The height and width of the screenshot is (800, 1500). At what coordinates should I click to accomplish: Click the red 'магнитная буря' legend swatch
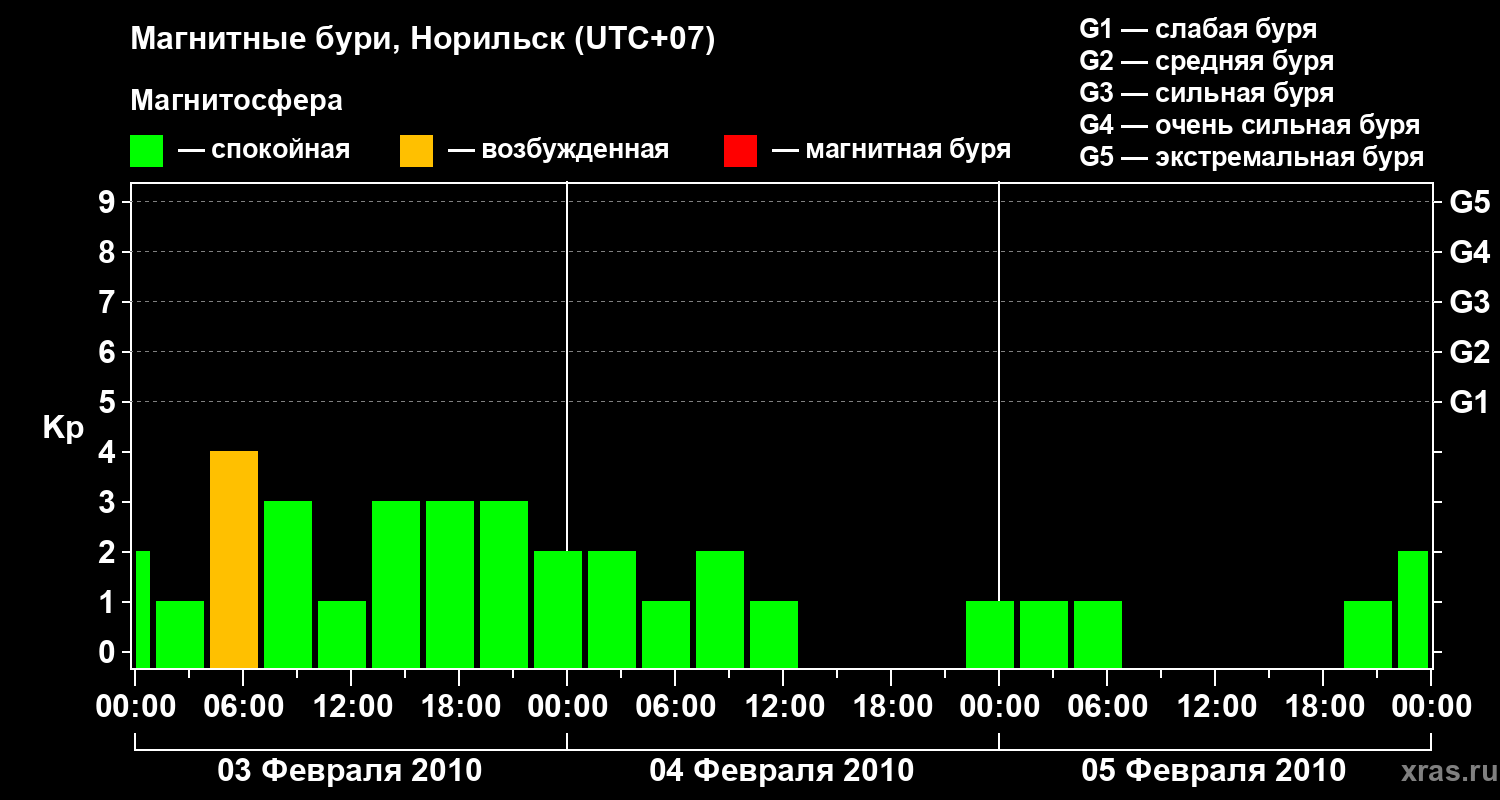tap(741, 151)
